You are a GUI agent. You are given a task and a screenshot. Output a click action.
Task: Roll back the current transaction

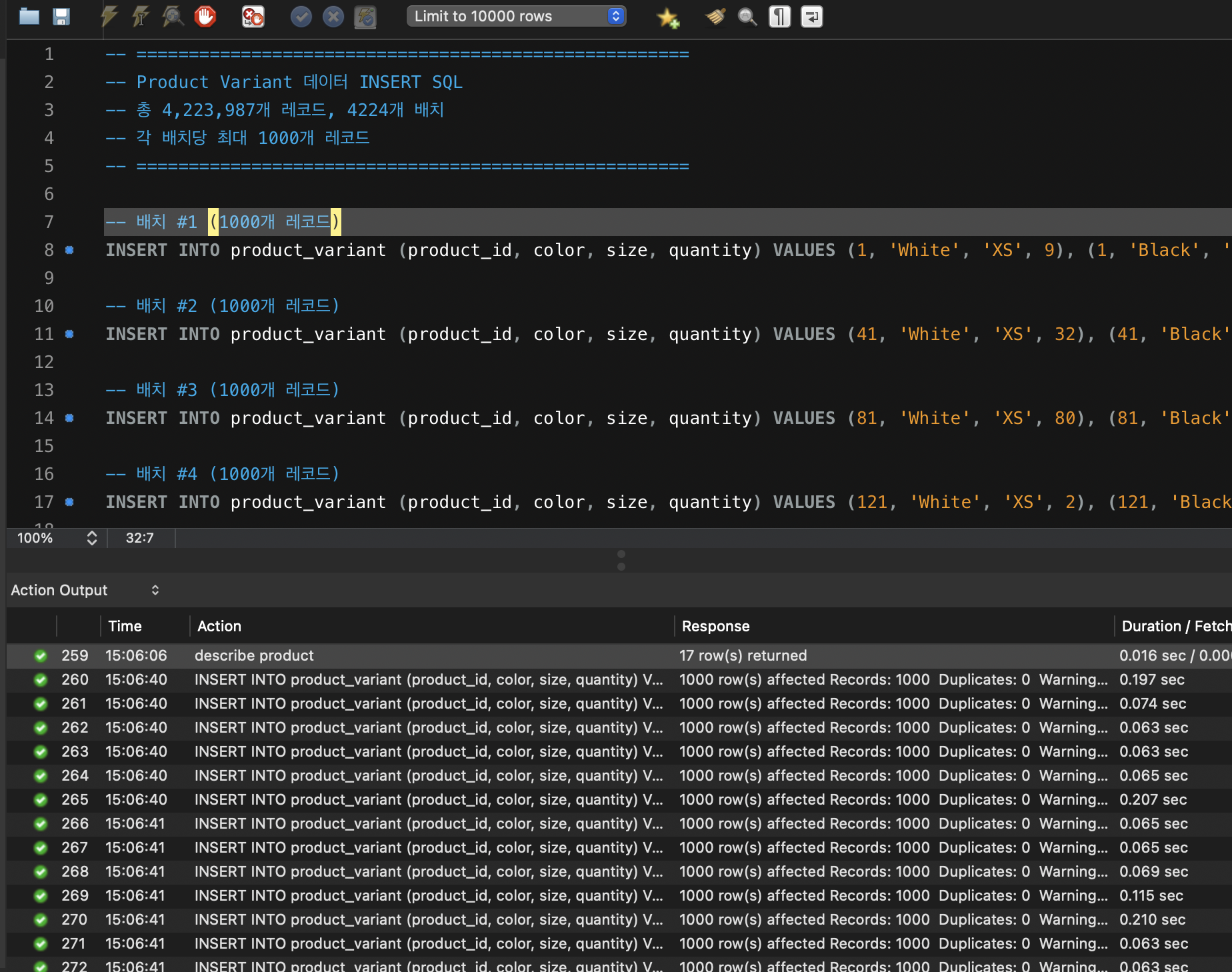333,17
